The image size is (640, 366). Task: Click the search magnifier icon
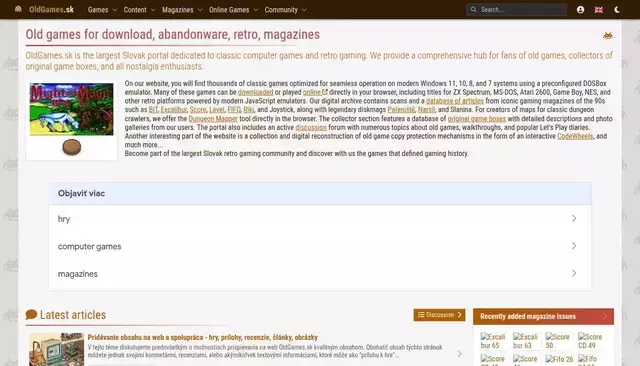[x=473, y=9]
